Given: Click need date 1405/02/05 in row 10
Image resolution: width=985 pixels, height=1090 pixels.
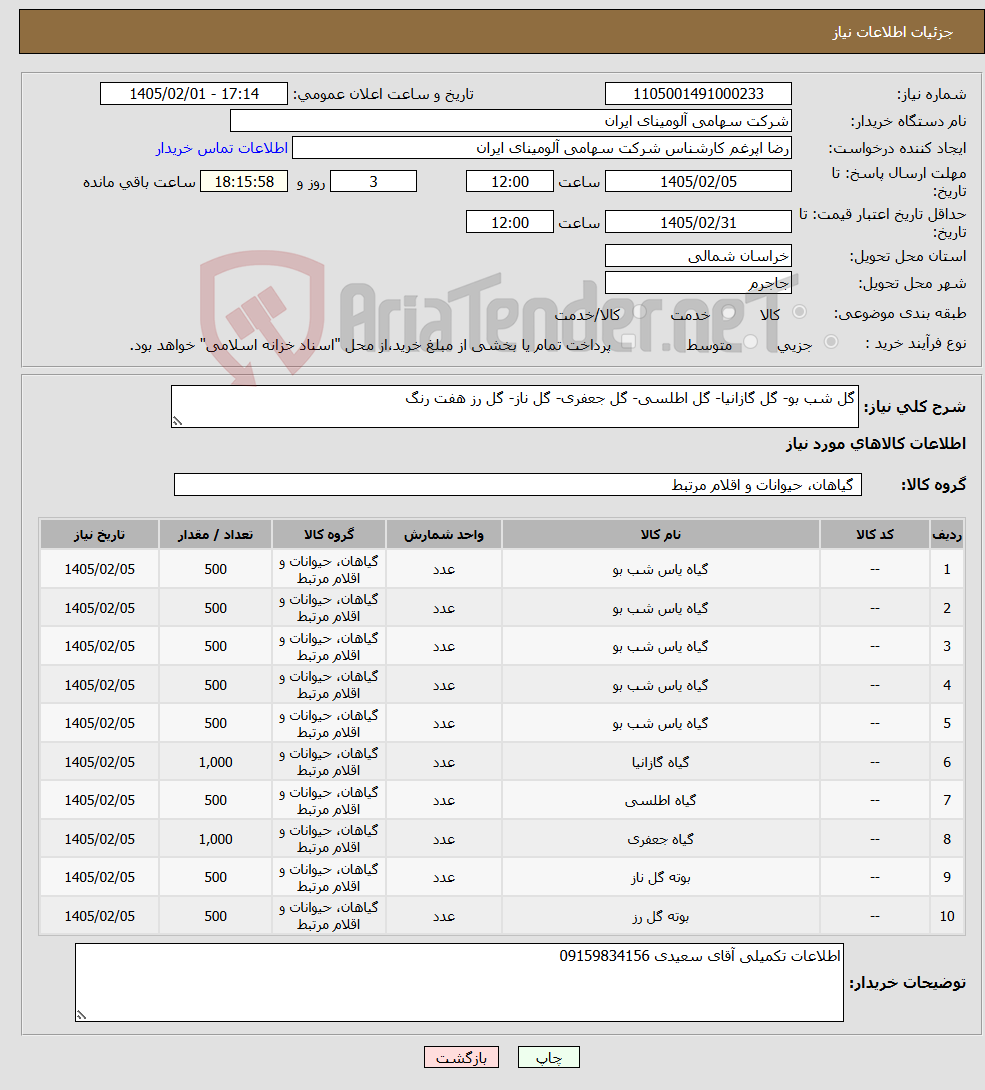Looking at the screenshot, I should click(99, 917).
